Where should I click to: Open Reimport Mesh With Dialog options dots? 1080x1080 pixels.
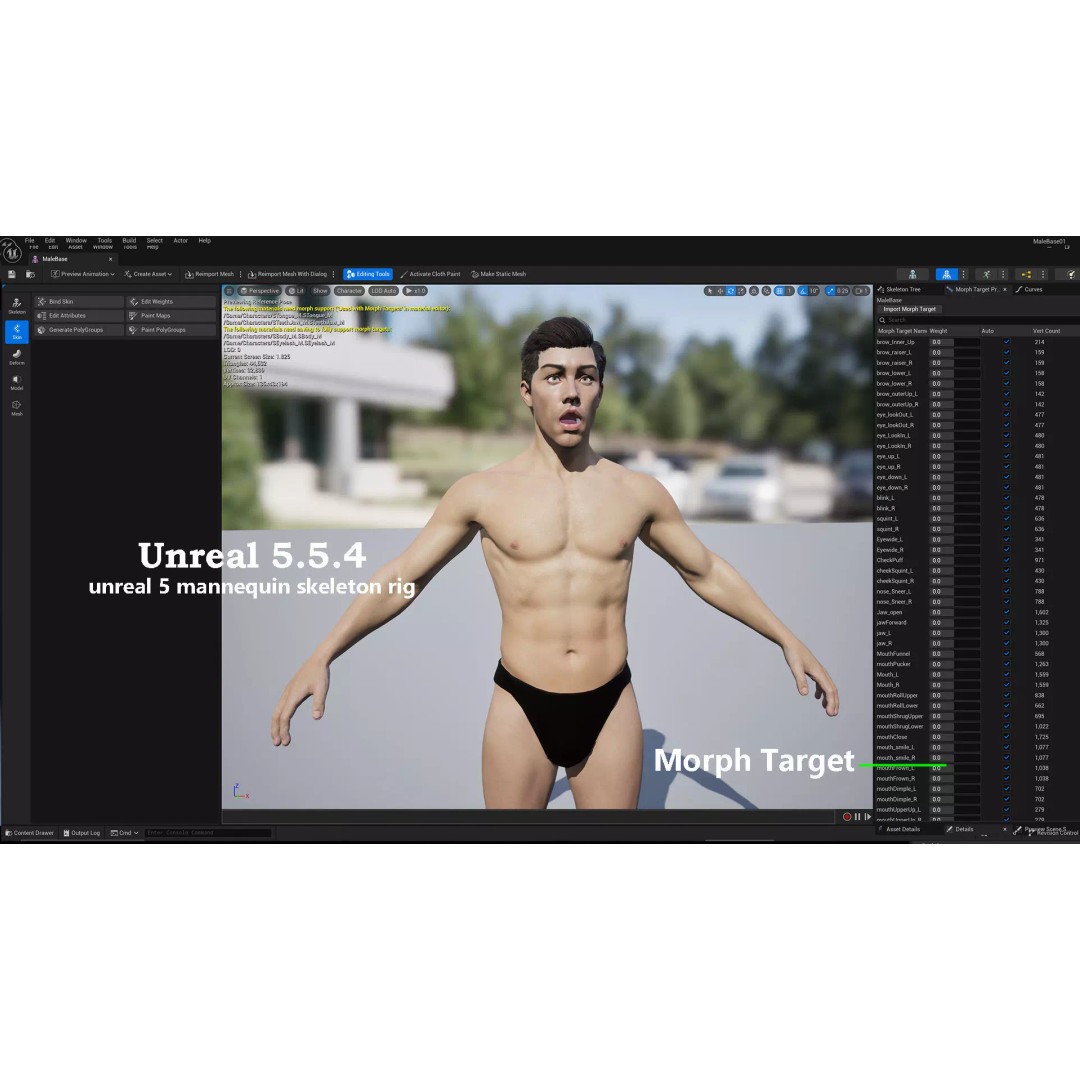(333, 274)
